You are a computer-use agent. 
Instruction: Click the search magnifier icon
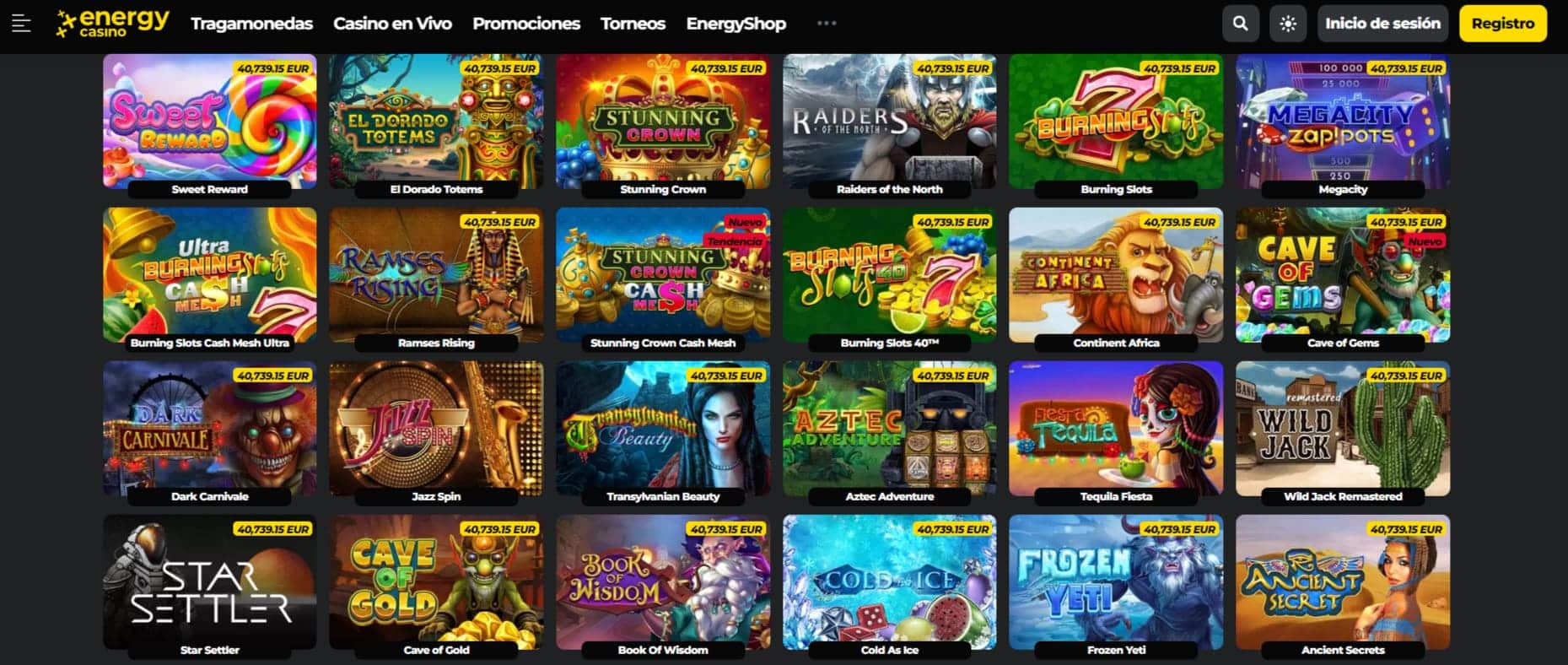coord(1240,24)
